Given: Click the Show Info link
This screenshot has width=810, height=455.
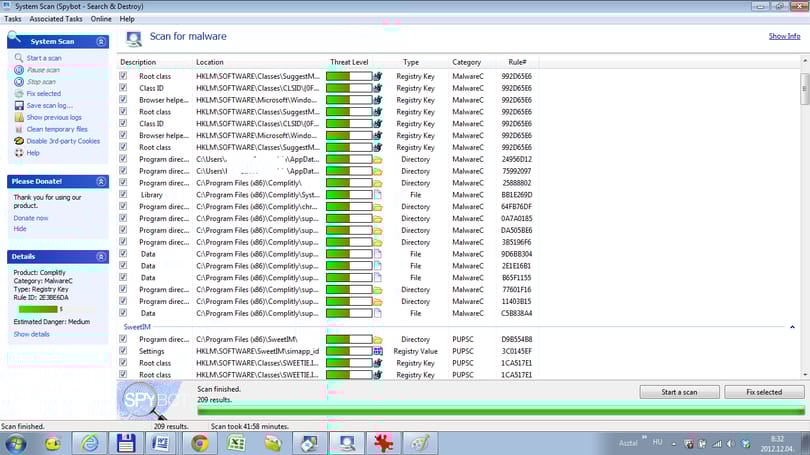Looking at the screenshot, I should click(x=784, y=36).
